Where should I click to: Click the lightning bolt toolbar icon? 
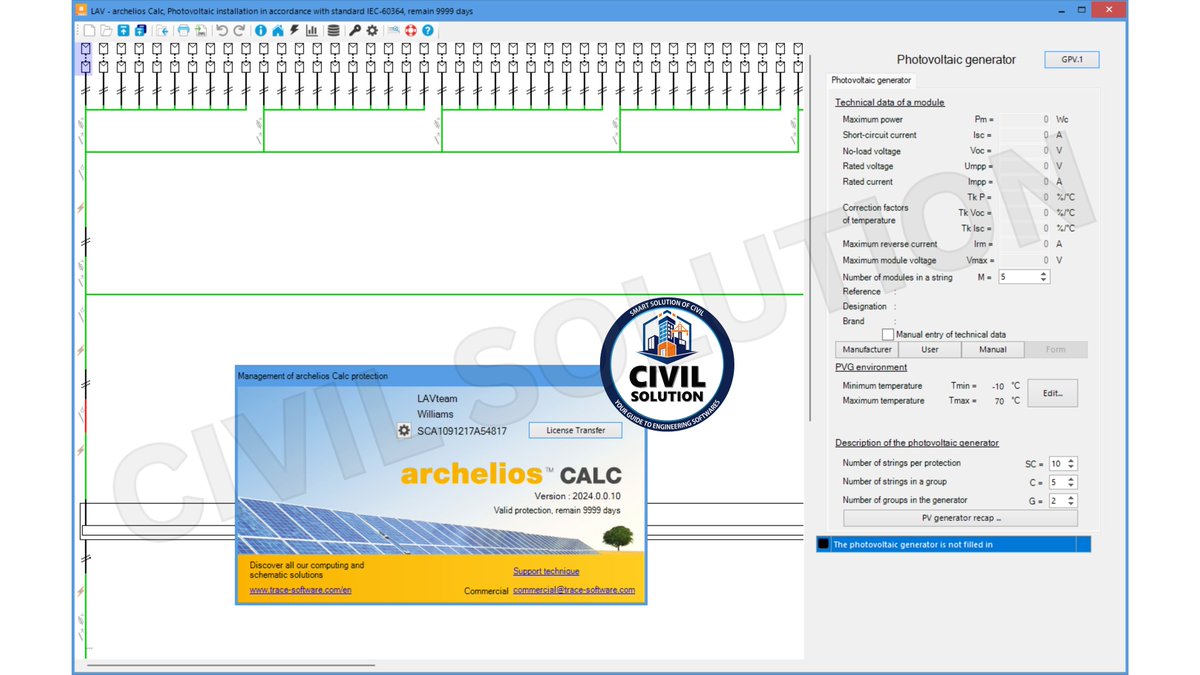294,31
